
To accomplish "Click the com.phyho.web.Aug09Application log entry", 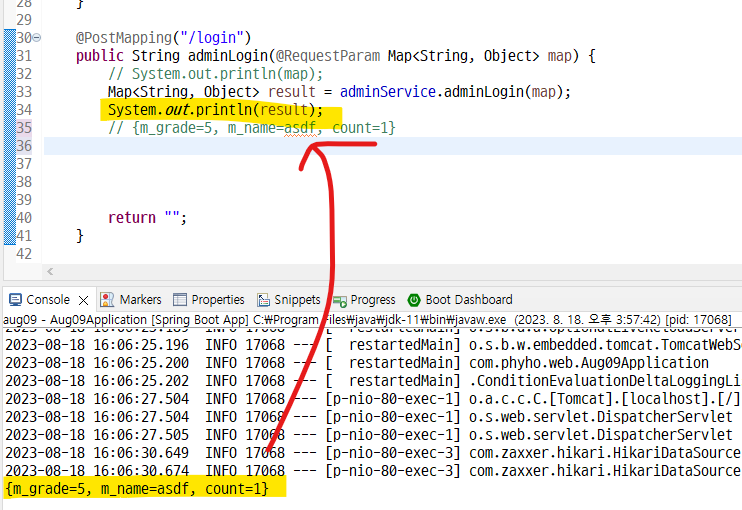I will (589, 363).
